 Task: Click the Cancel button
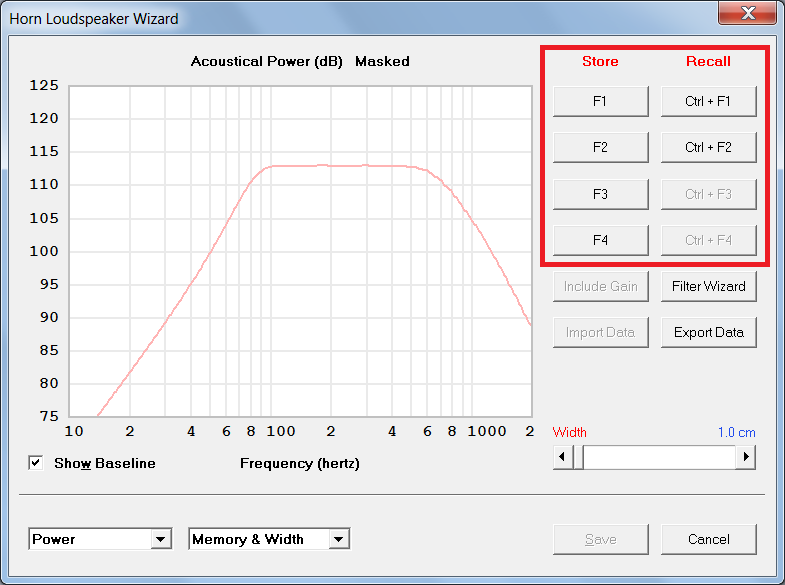click(x=708, y=539)
